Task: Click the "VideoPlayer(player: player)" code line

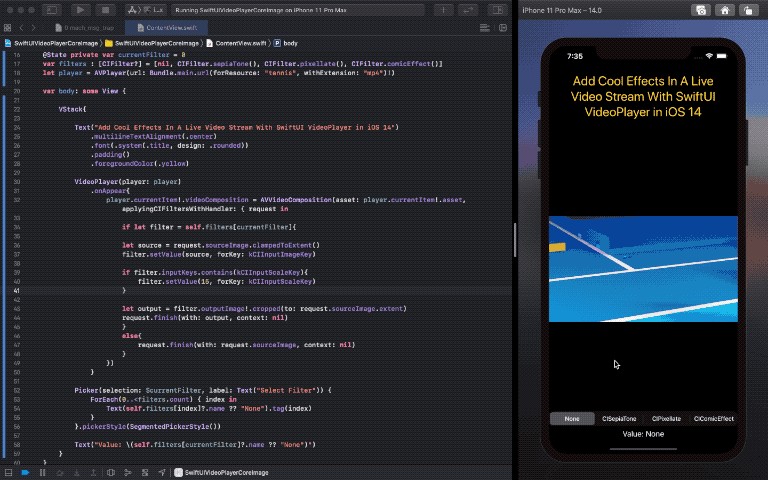Action: coord(128,182)
